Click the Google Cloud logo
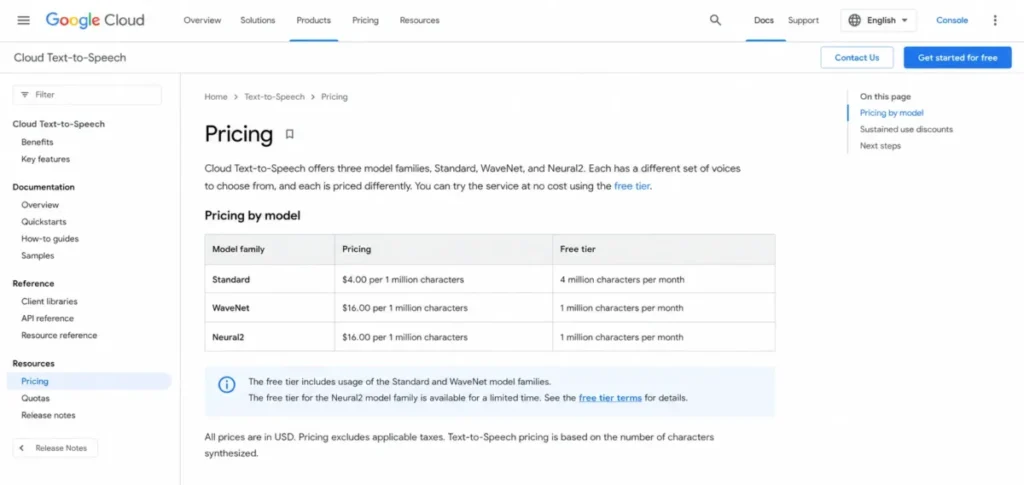The height and width of the screenshot is (485, 1024). [x=95, y=20]
